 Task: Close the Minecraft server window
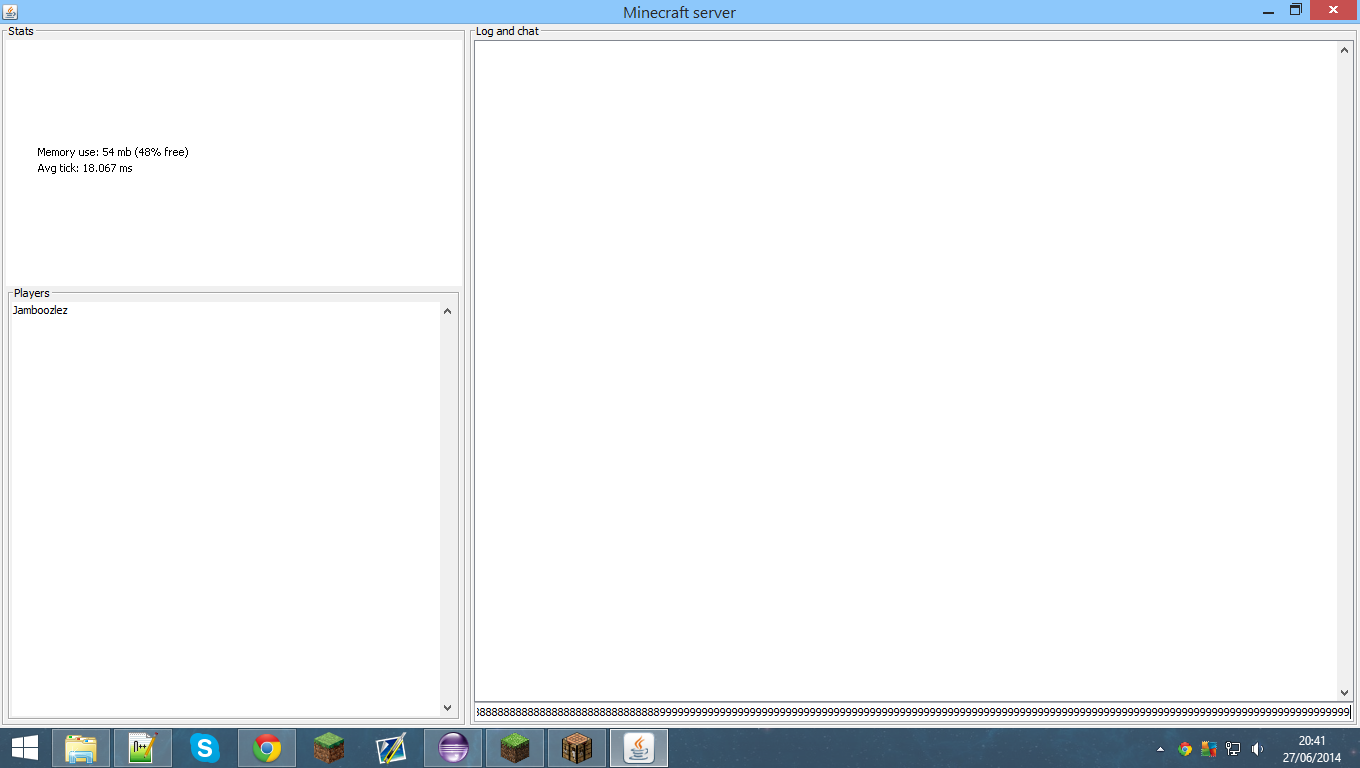(x=1333, y=10)
